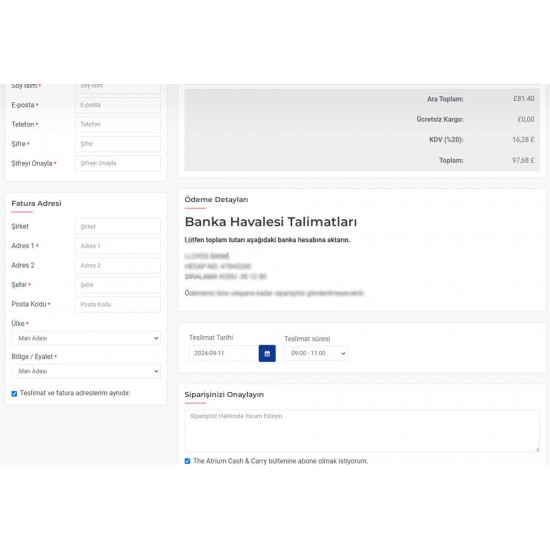Click the Banka Havalesi Talimatları heading
This screenshot has width=550, height=550.
pos(271,222)
